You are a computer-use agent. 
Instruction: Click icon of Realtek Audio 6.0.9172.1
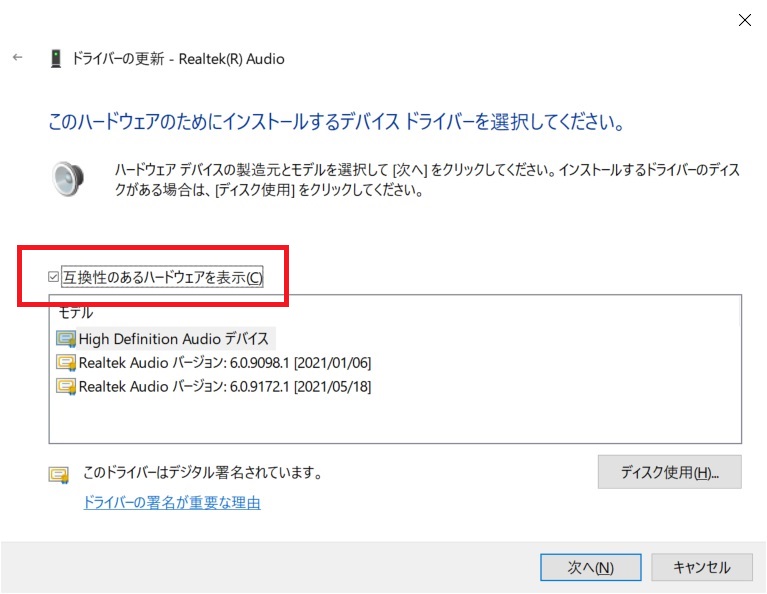[66, 387]
